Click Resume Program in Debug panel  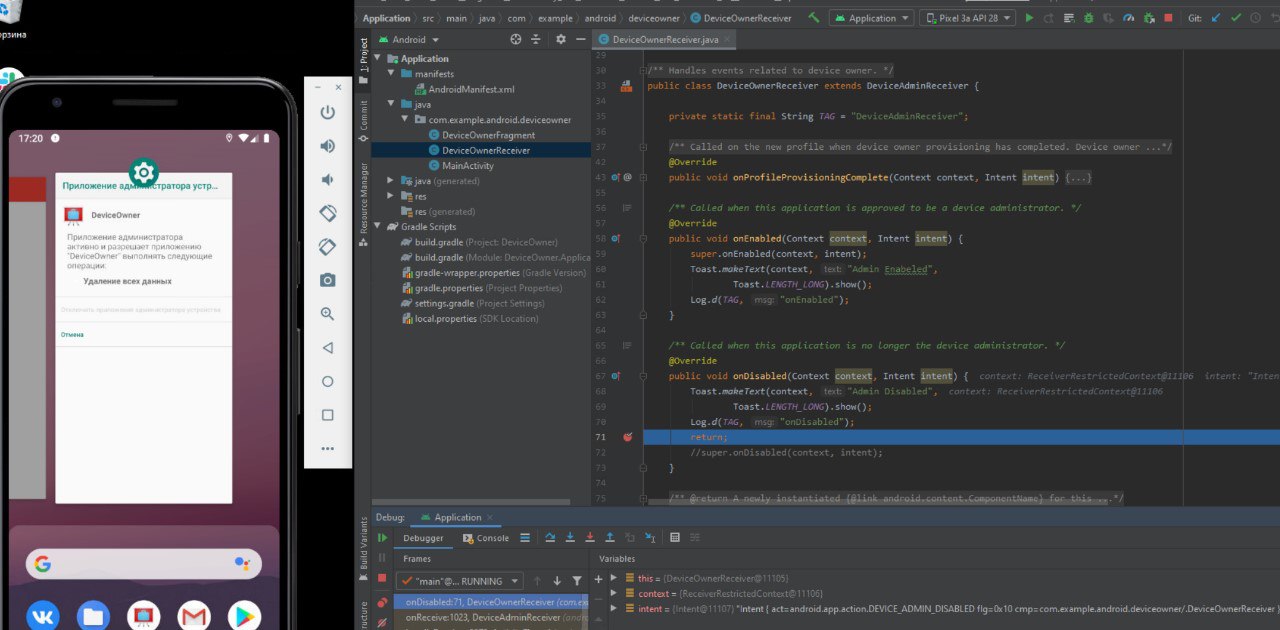coord(382,538)
